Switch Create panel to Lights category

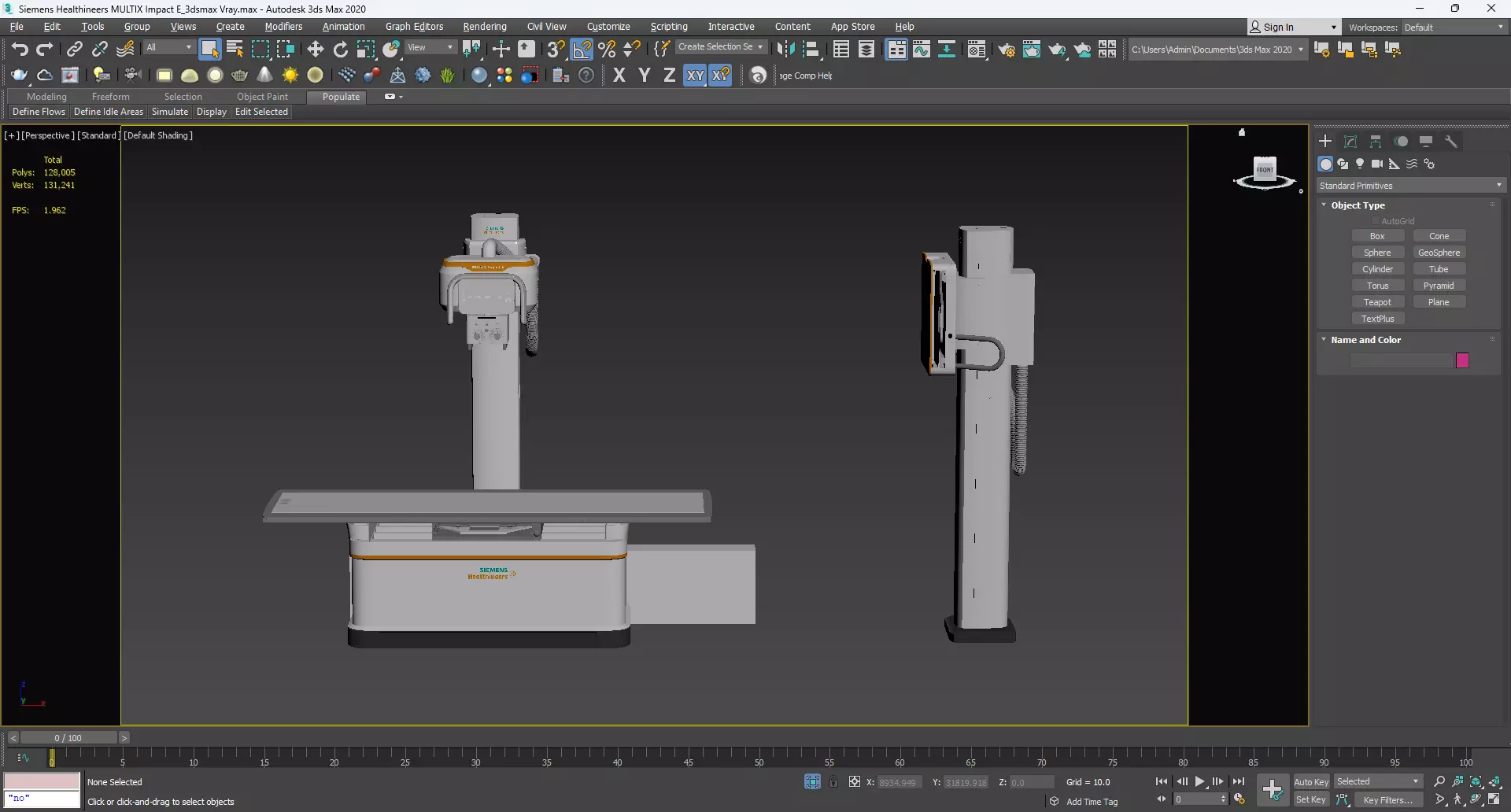[x=1360, y=164]
